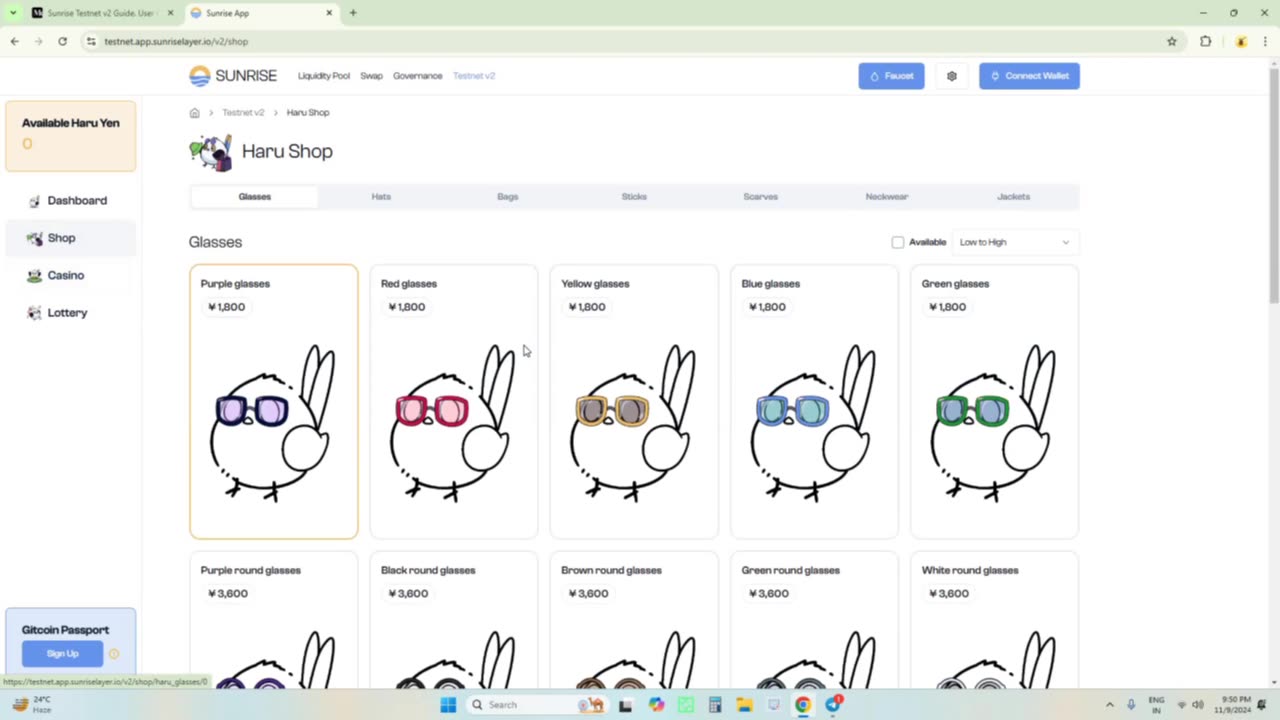This screenshot has width=1280, height=720.
Task: Click the taskbar weather widget
Action: click(x=32, y=705)
